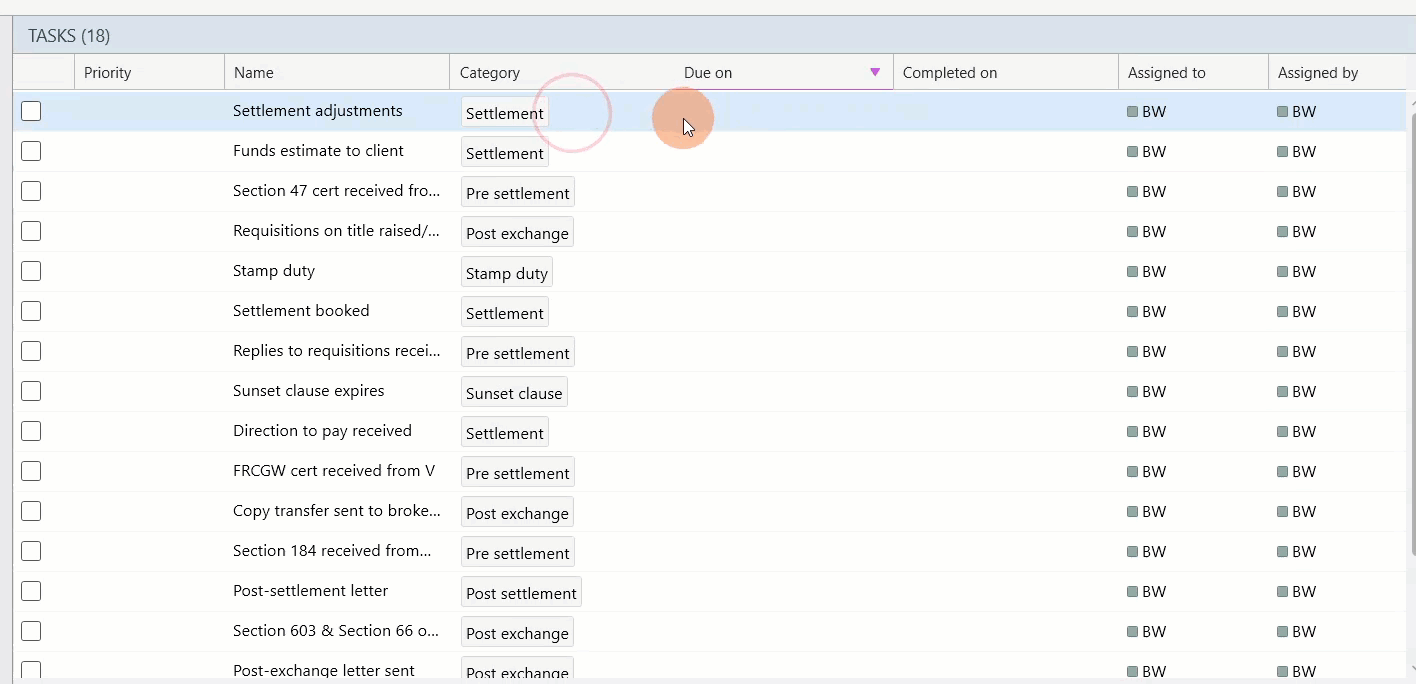Sort tasks by Completed on column header
The width and height of the screenshot is (1416, 684).
click(x=949, y=73)
